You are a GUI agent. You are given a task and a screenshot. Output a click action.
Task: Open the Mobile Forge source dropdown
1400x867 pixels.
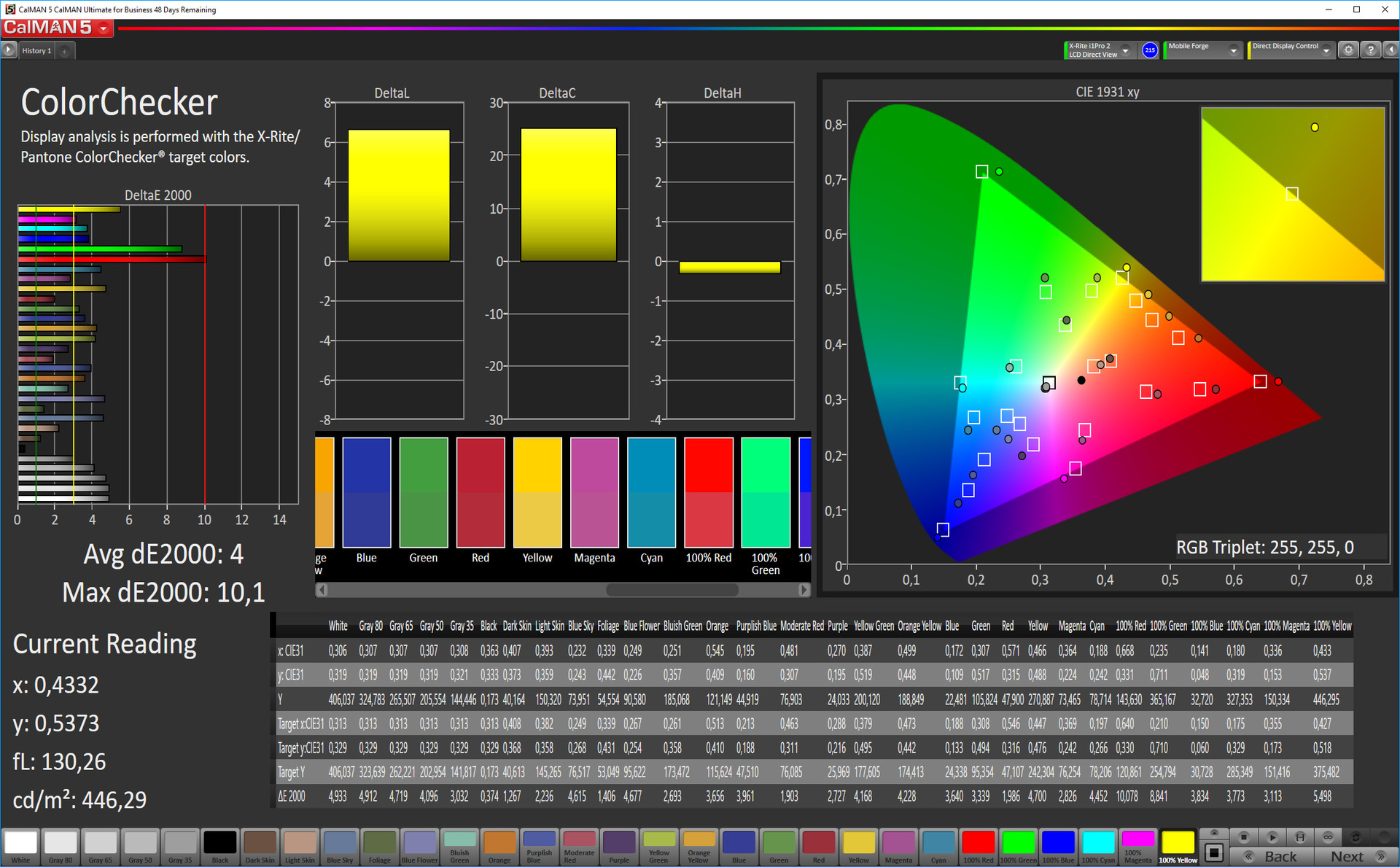[1234, 50]
